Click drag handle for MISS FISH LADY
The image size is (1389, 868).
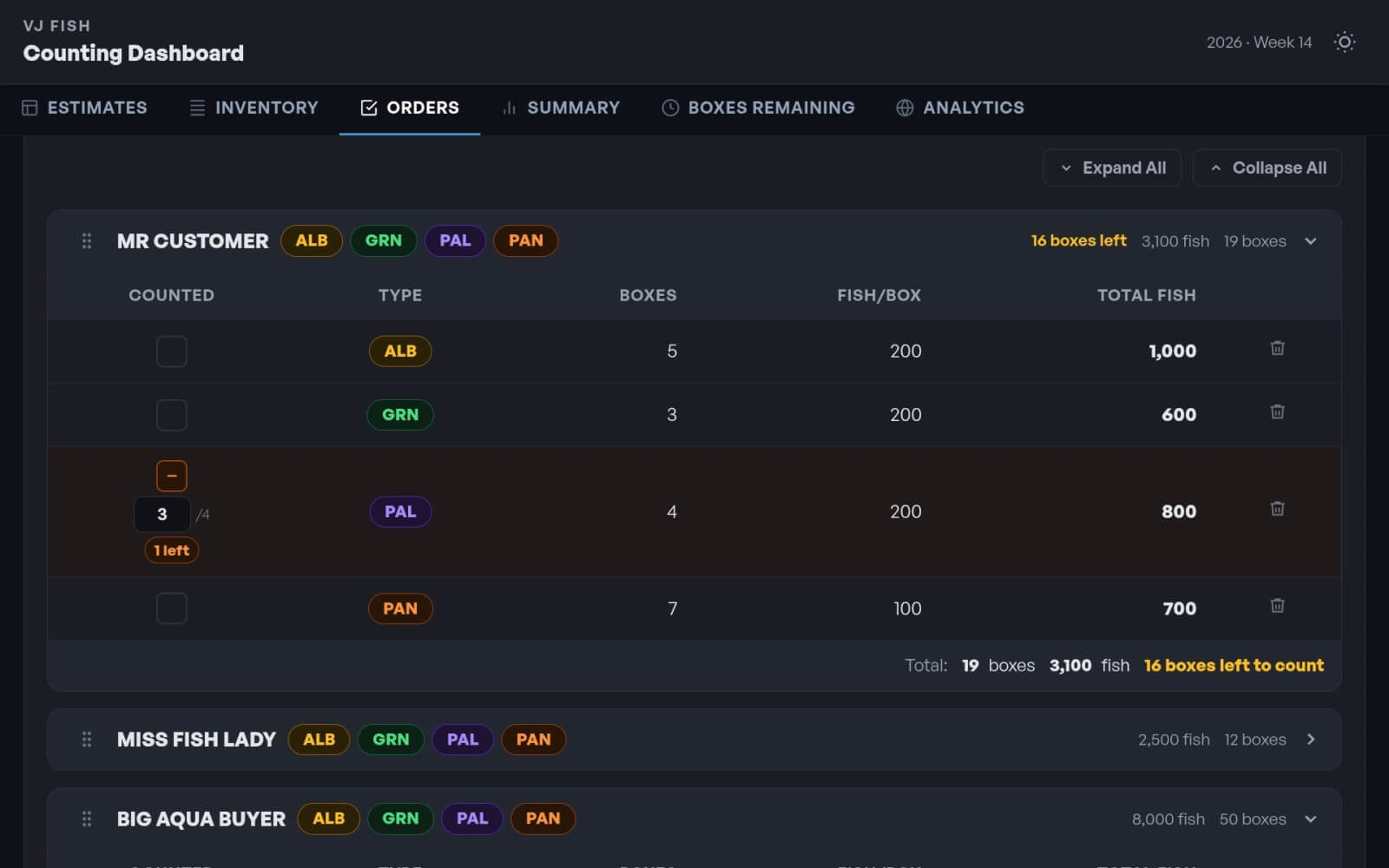87,740
